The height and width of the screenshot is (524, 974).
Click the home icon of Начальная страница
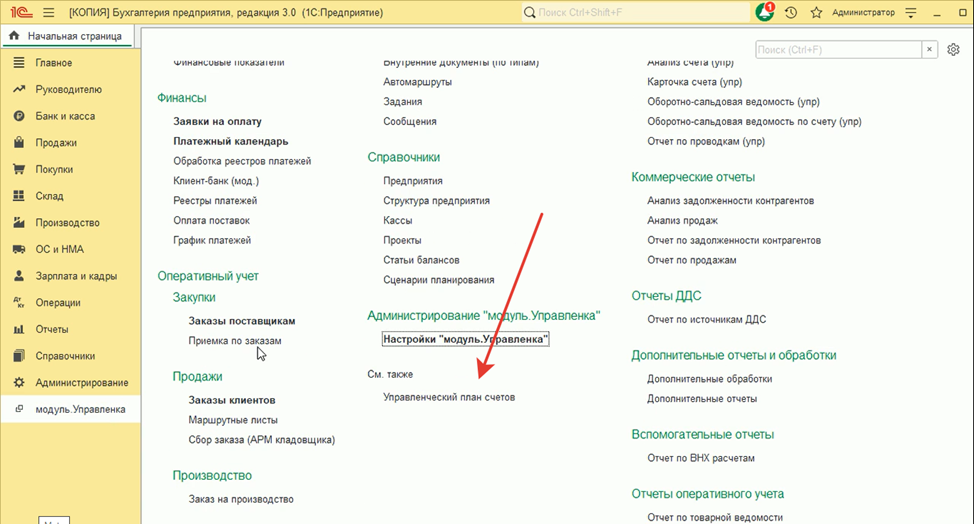coord(14,36)
